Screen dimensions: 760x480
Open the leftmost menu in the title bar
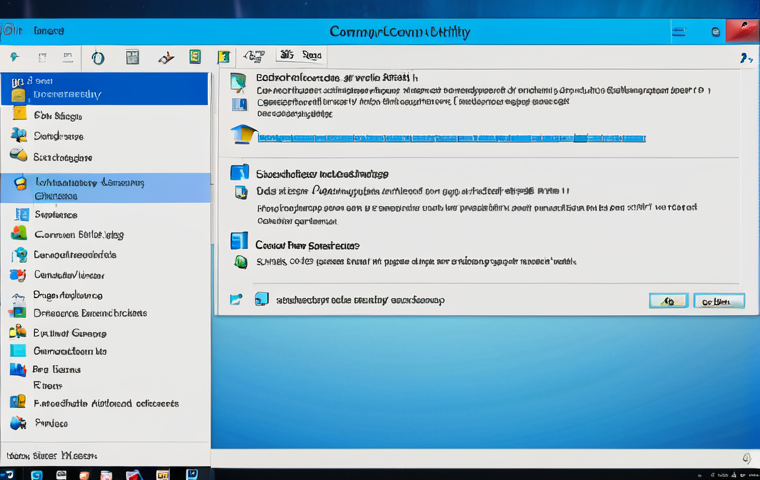point(12,31)
